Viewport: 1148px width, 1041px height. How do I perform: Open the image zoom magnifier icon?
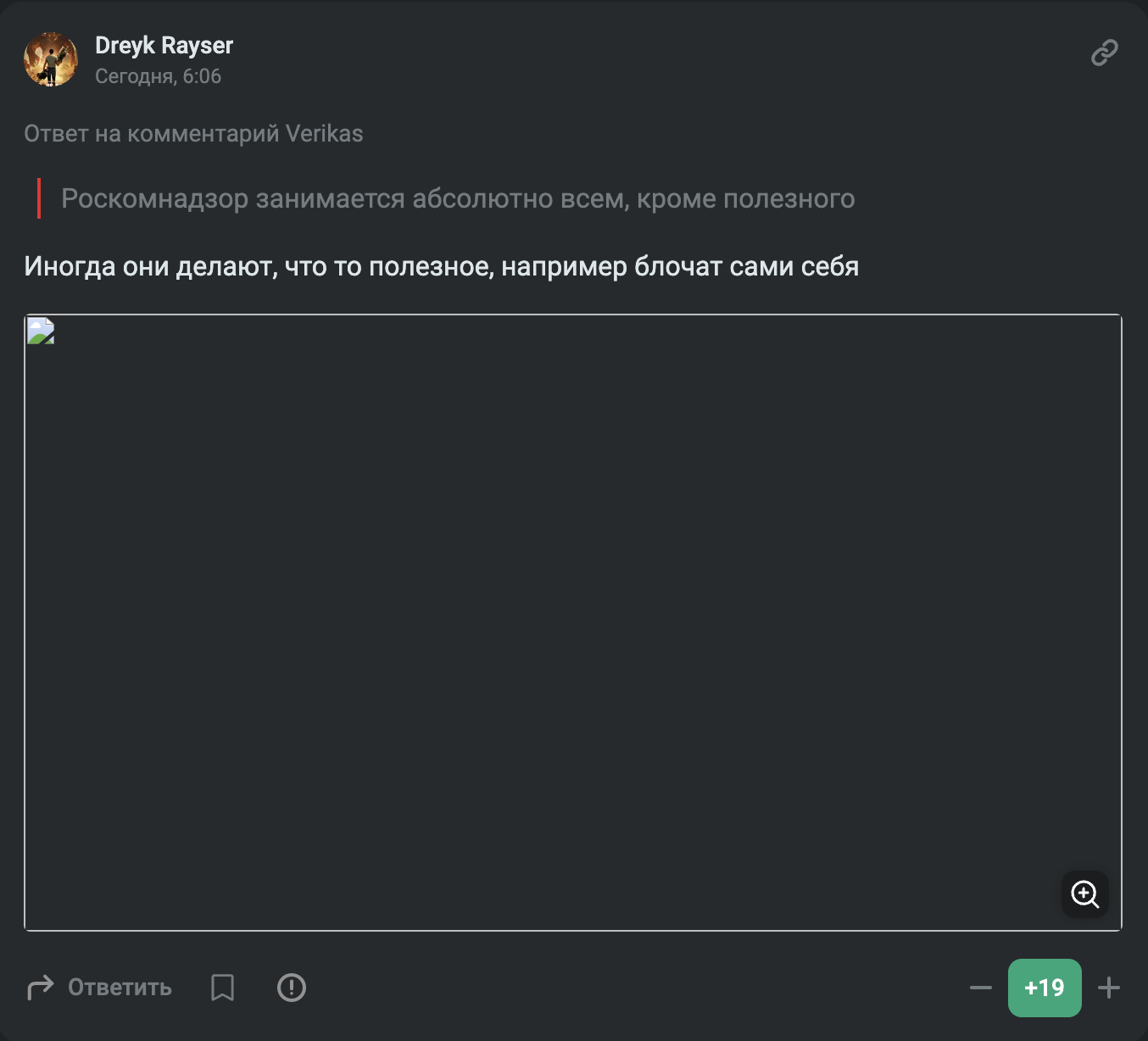tap(1085, 893)
